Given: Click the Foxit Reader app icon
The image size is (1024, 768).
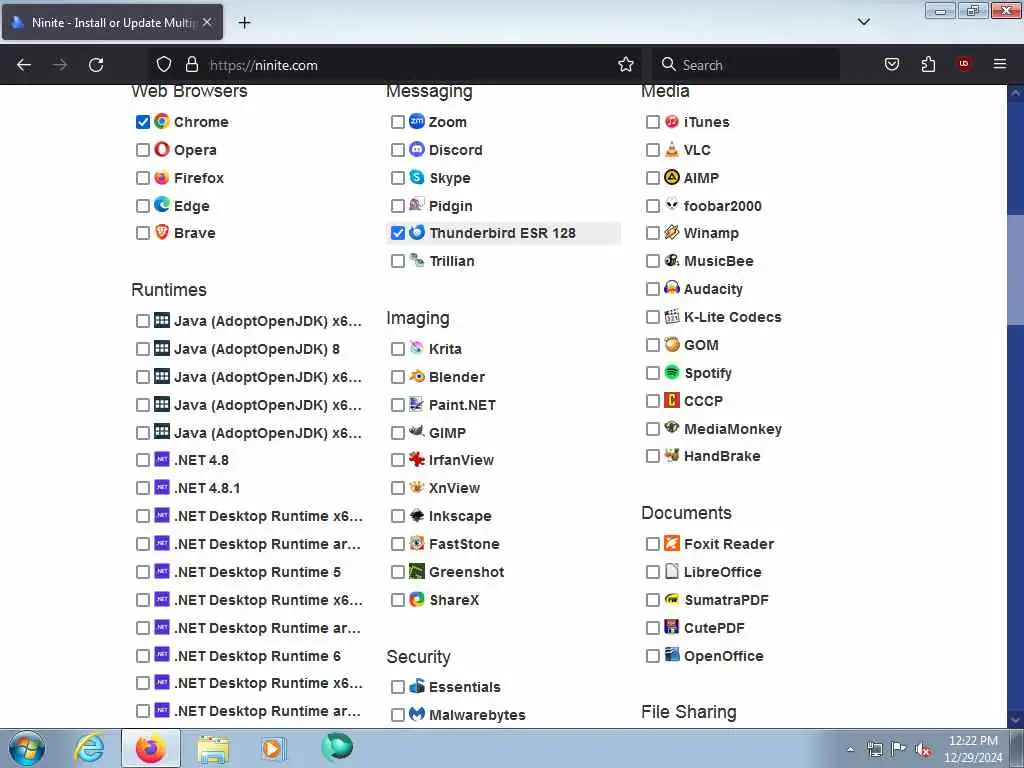Looking at the screenshot, I should click(x=672, y=543).
